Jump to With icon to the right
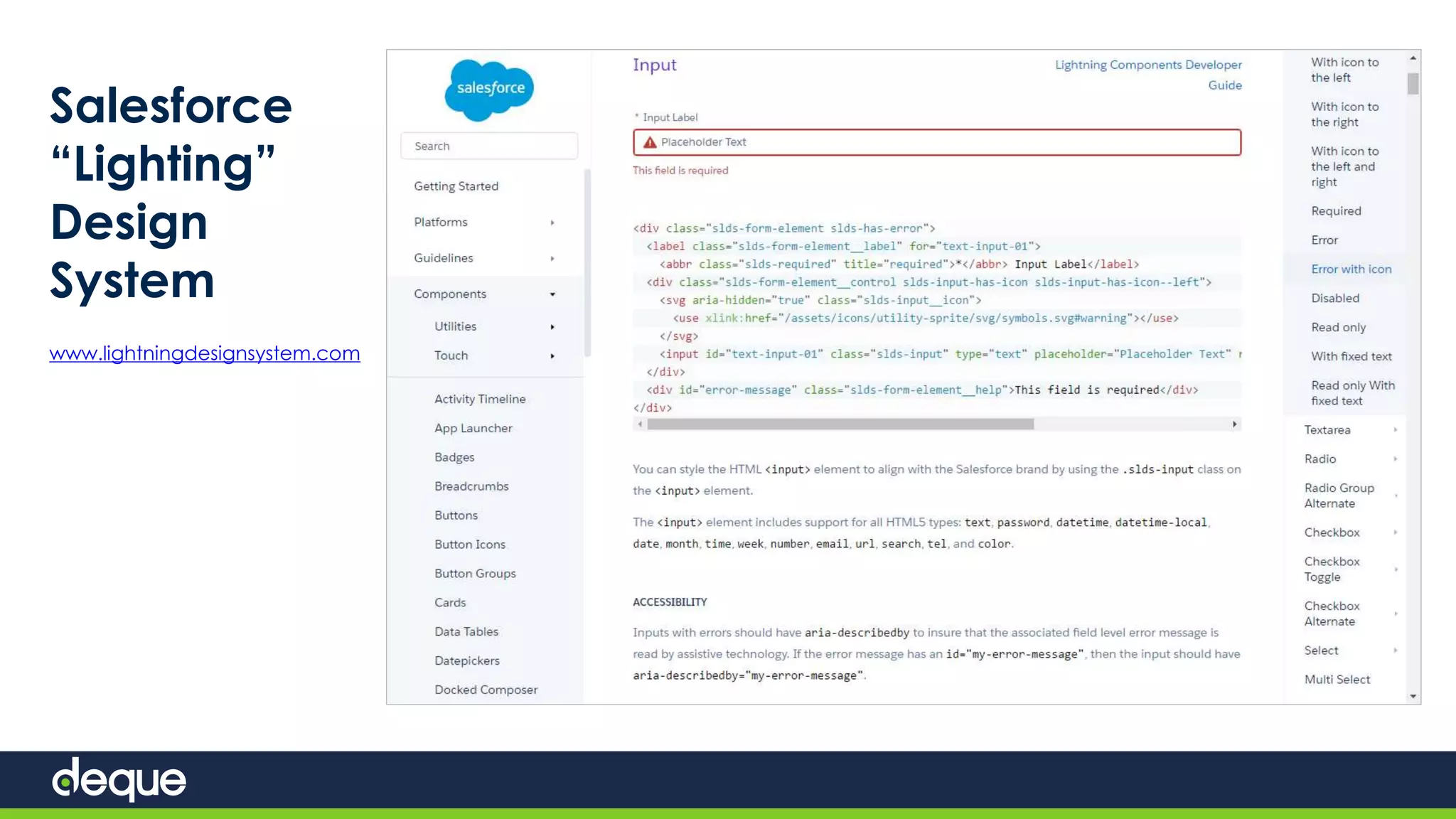Viewport: 1456px width, 819px height. pyautogui.click(x=1344, y=114)
